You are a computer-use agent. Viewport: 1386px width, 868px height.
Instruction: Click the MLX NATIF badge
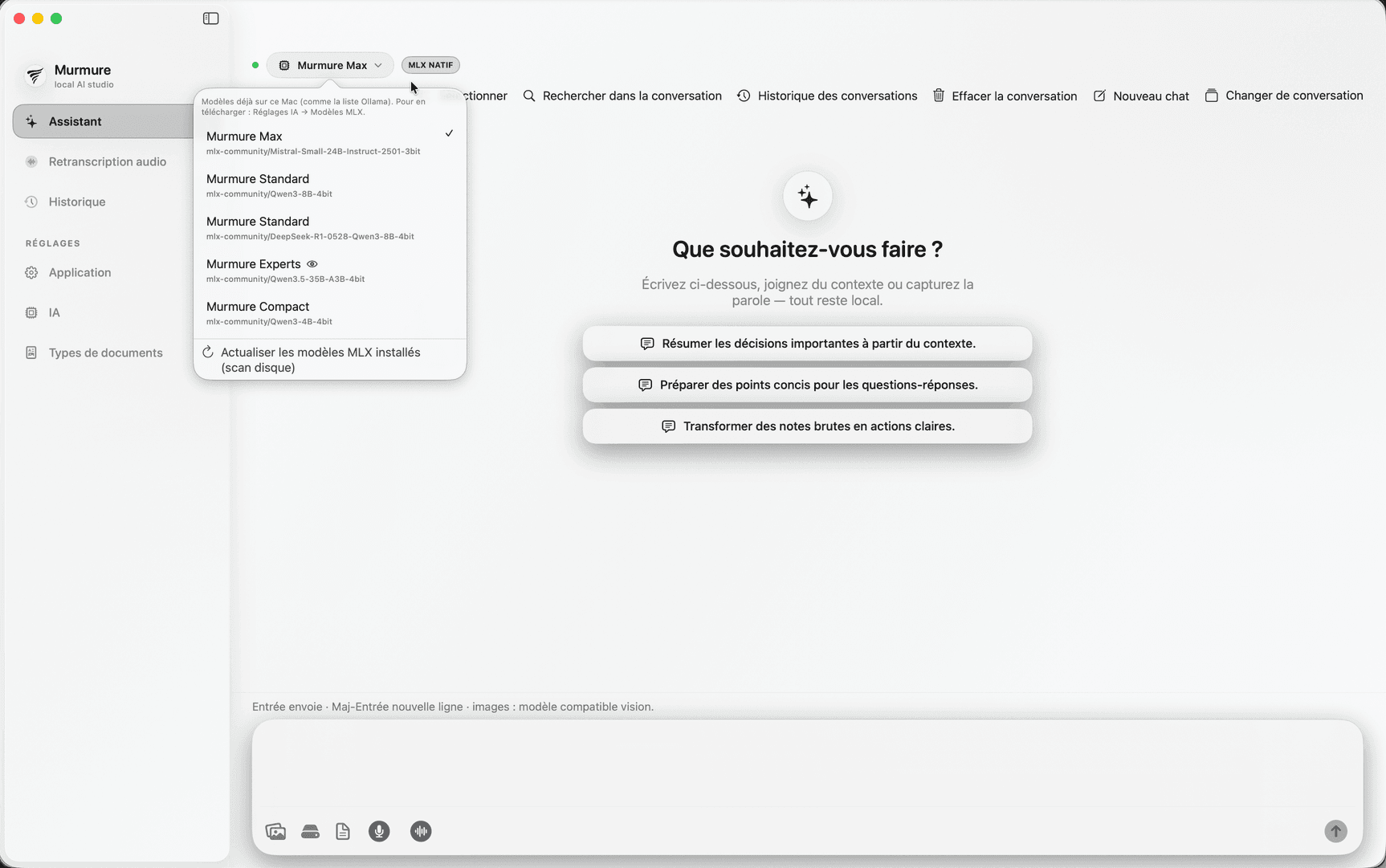coord(430,65)
